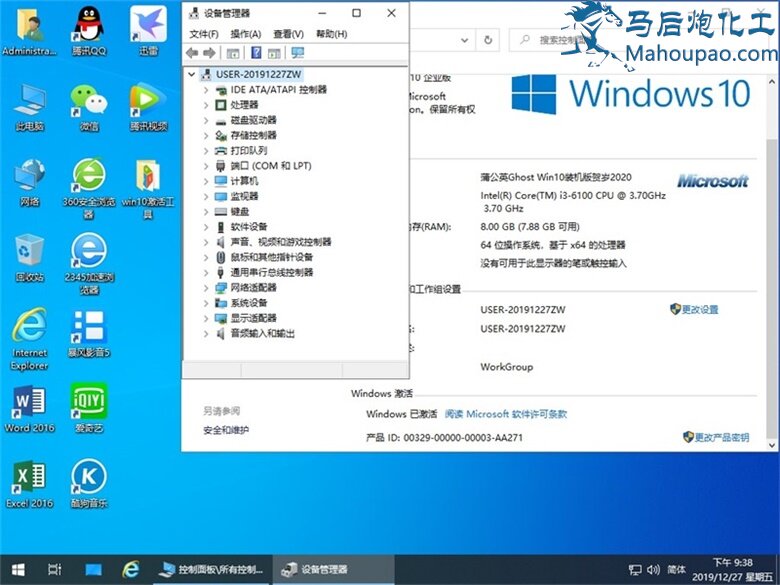
Task: Expand the 处理器 tree node
Action: tap(207, 105)
